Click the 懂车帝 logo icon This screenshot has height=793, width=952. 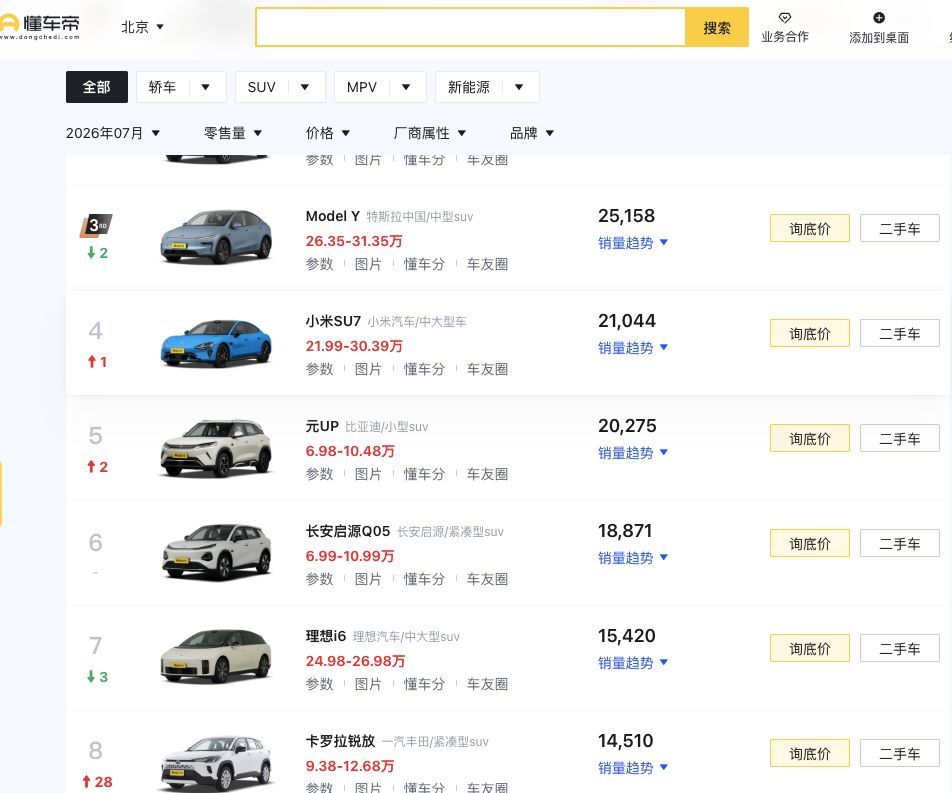pos(9,24)
